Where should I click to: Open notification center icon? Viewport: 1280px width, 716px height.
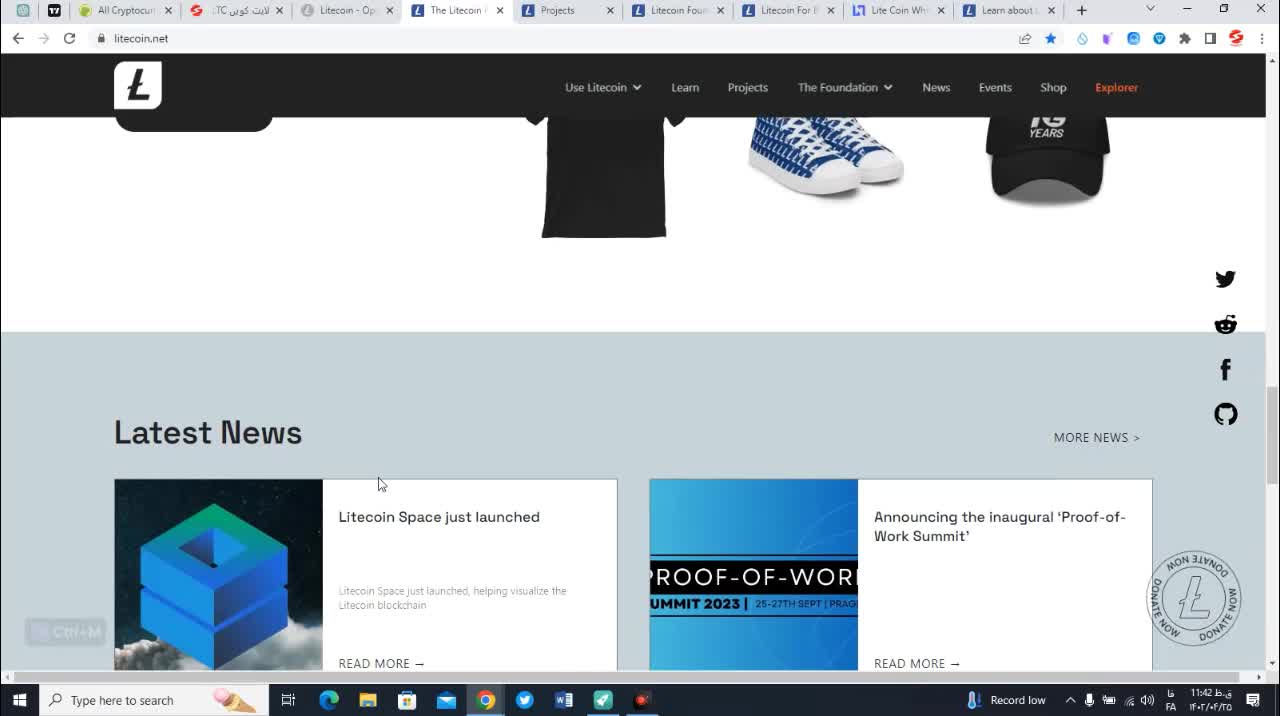1253,700
